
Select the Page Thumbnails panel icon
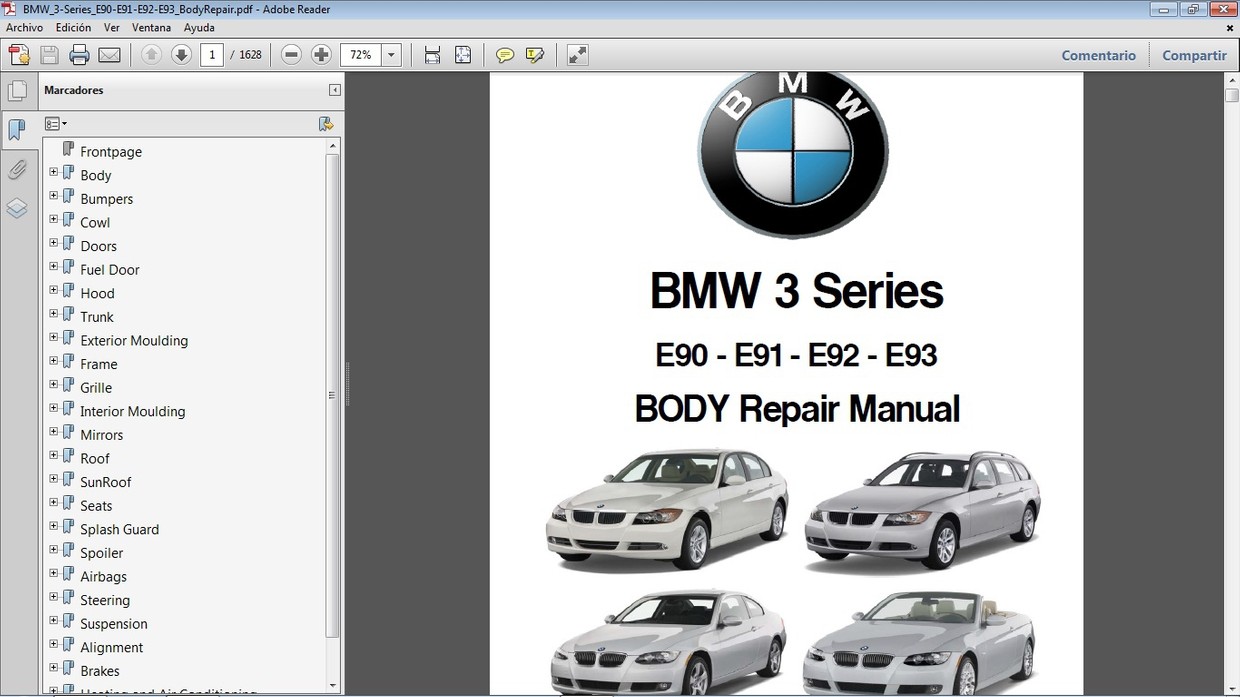(x=18, y=90)
